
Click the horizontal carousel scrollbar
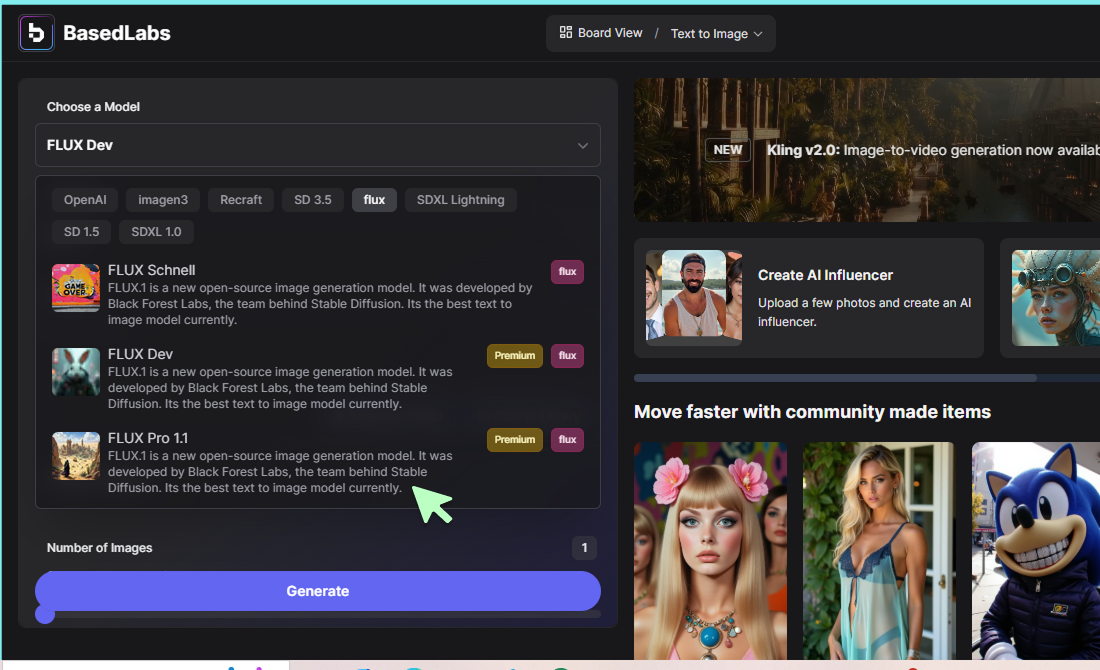pos(835,378)
